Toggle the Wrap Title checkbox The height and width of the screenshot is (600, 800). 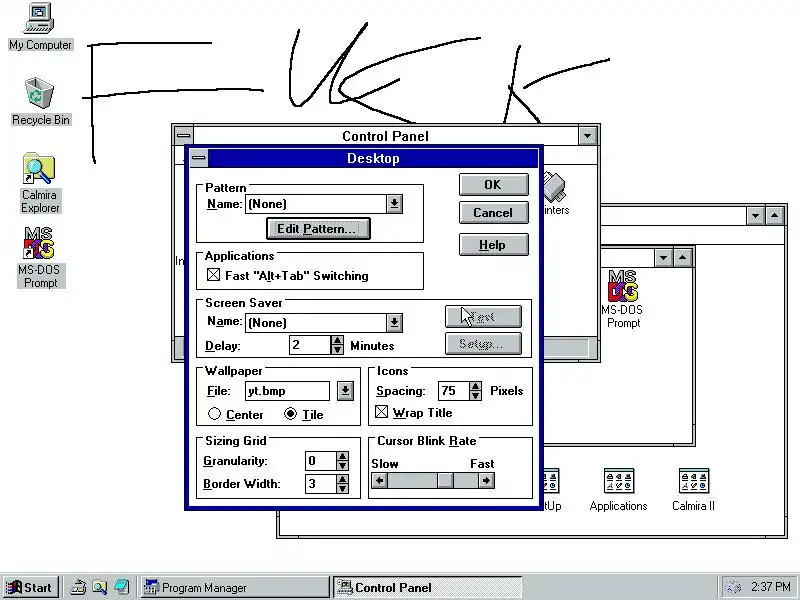pos(381,412)
